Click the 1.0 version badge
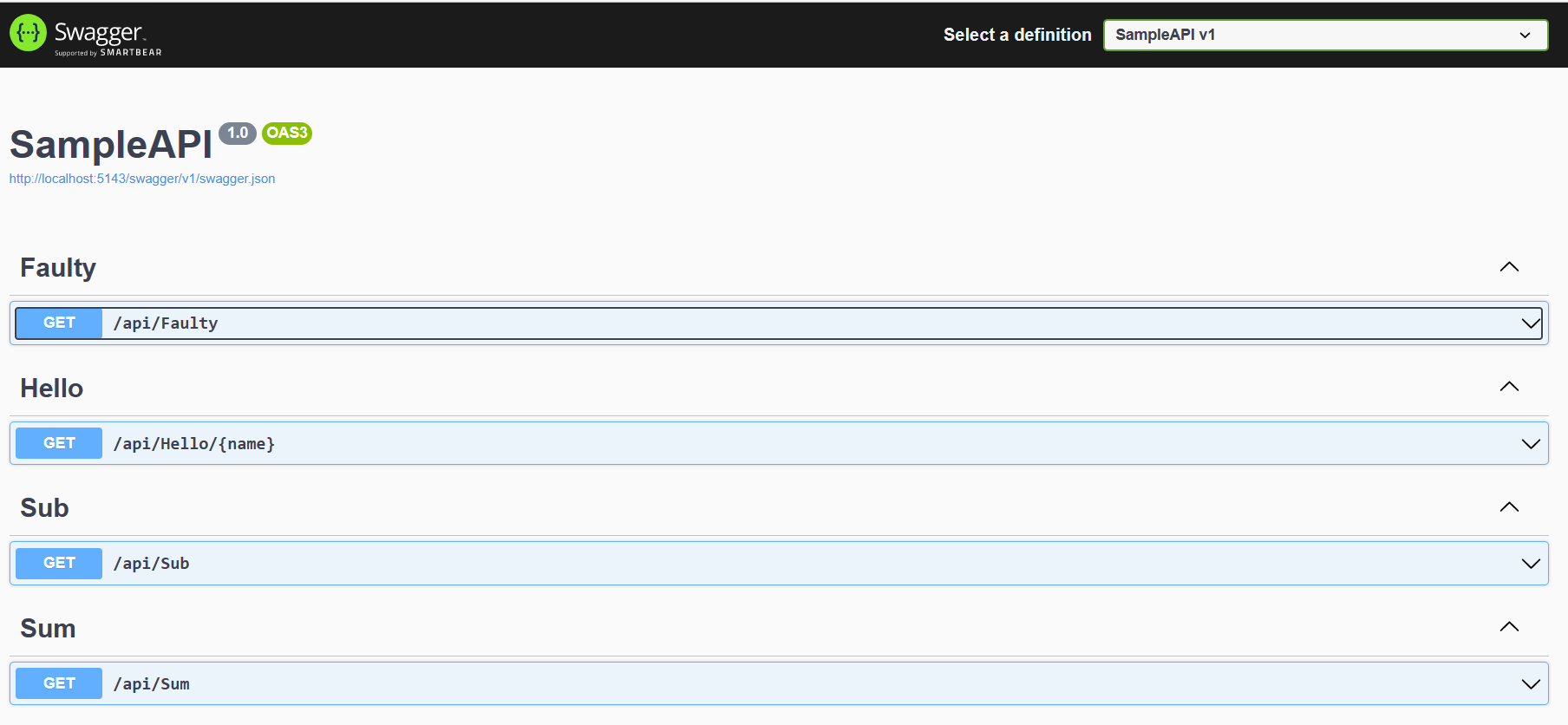The height and width of the screenshot is (725, 1568). tap(238, 133)
